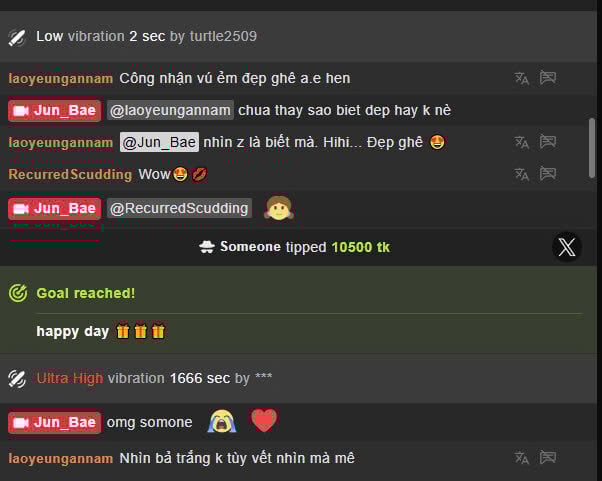Translate the first laoyeungannam message
Screen dimensions: 602x481
click(x=522, y=78)
